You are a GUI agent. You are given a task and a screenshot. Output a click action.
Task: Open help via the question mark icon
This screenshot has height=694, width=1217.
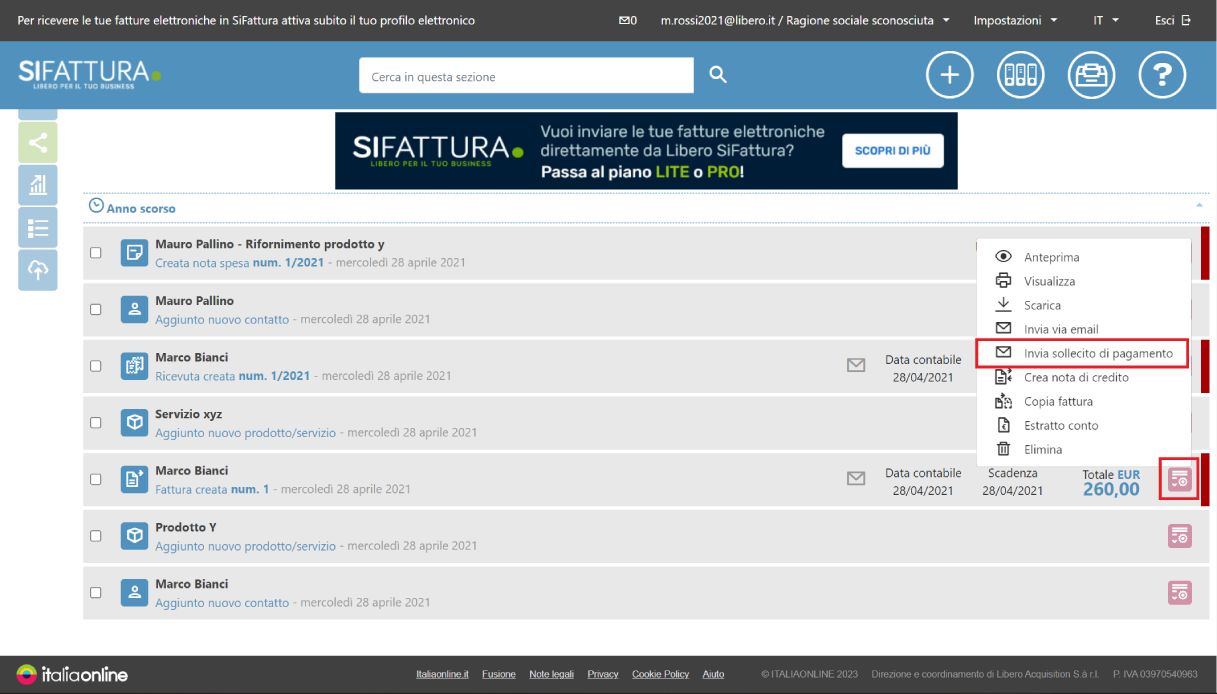click(1162, 75)
